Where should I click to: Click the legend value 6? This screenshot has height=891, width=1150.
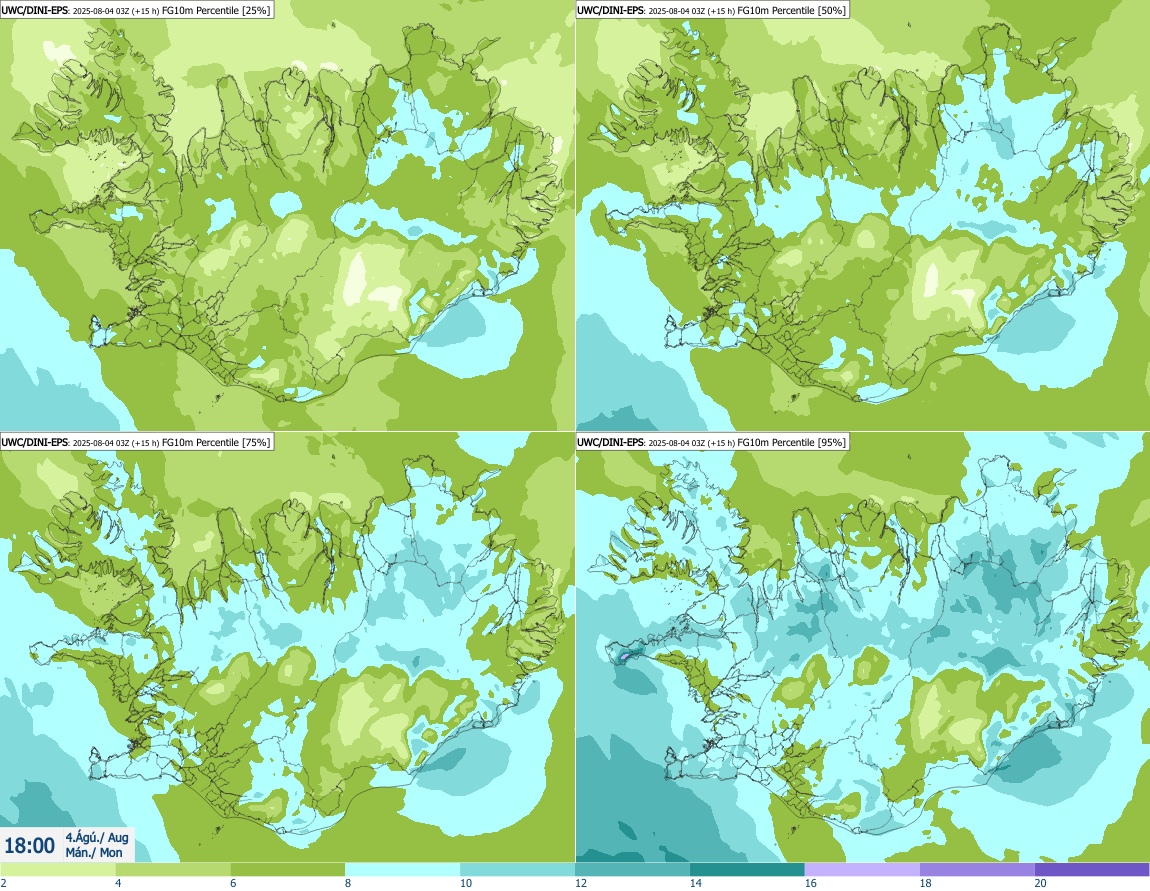[233, 884]
